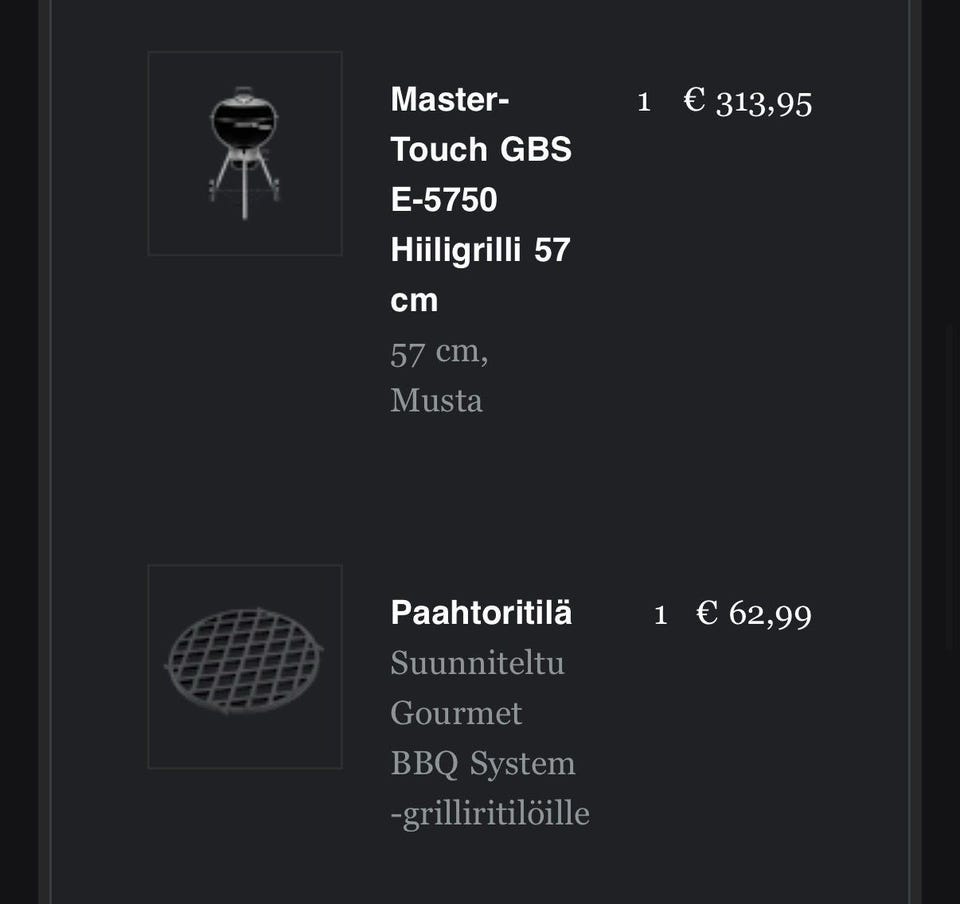Open the Paahtoritilä product title
Screen dimensions: 960x904
481,612
